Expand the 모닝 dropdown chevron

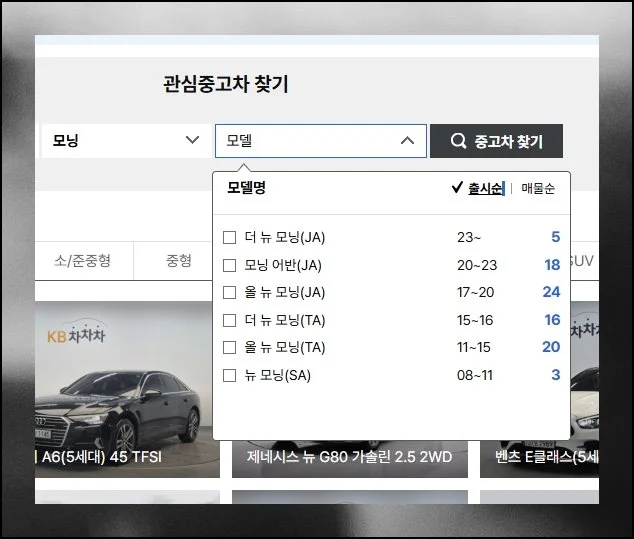tap(193, 141)
